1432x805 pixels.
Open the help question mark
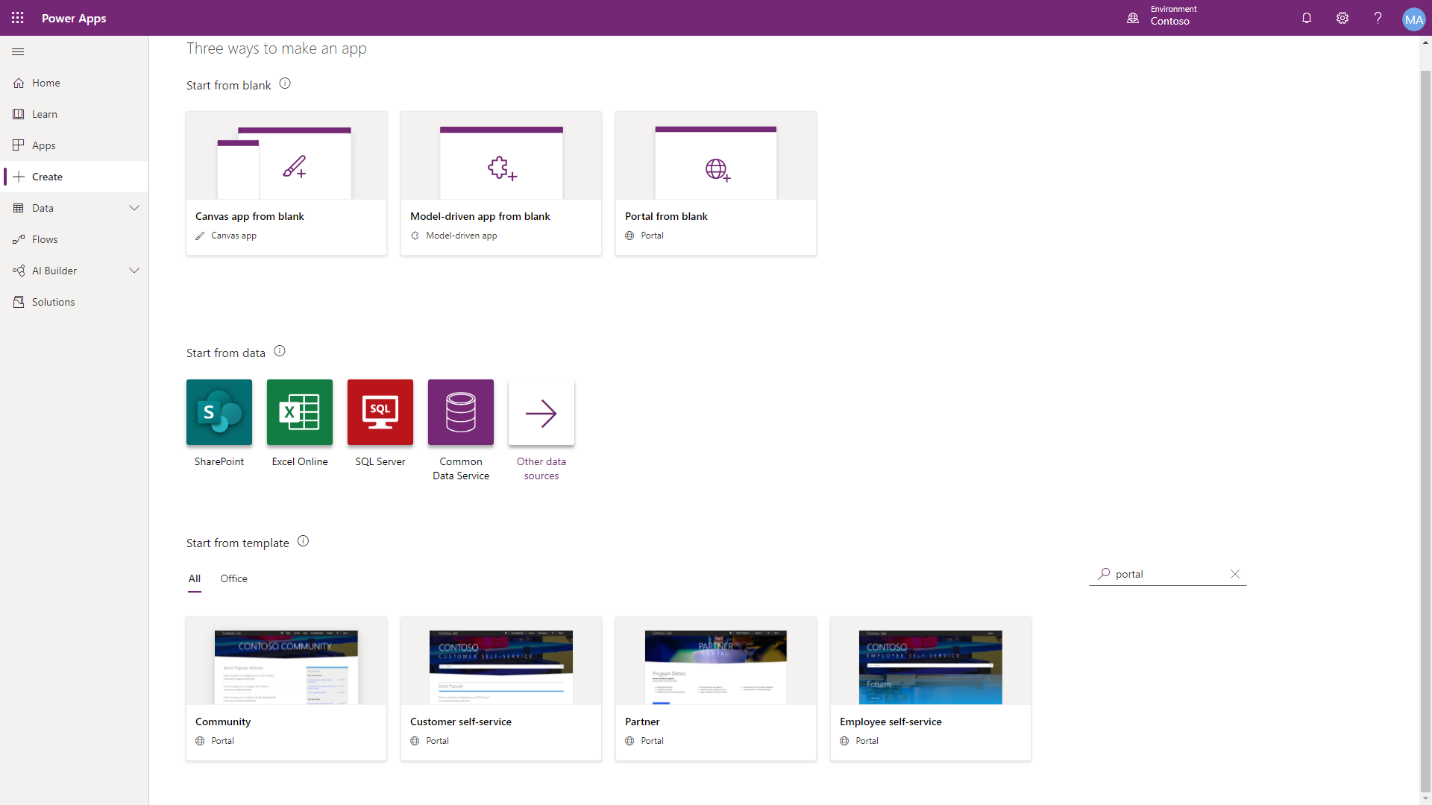click(x=1377, y=18)
